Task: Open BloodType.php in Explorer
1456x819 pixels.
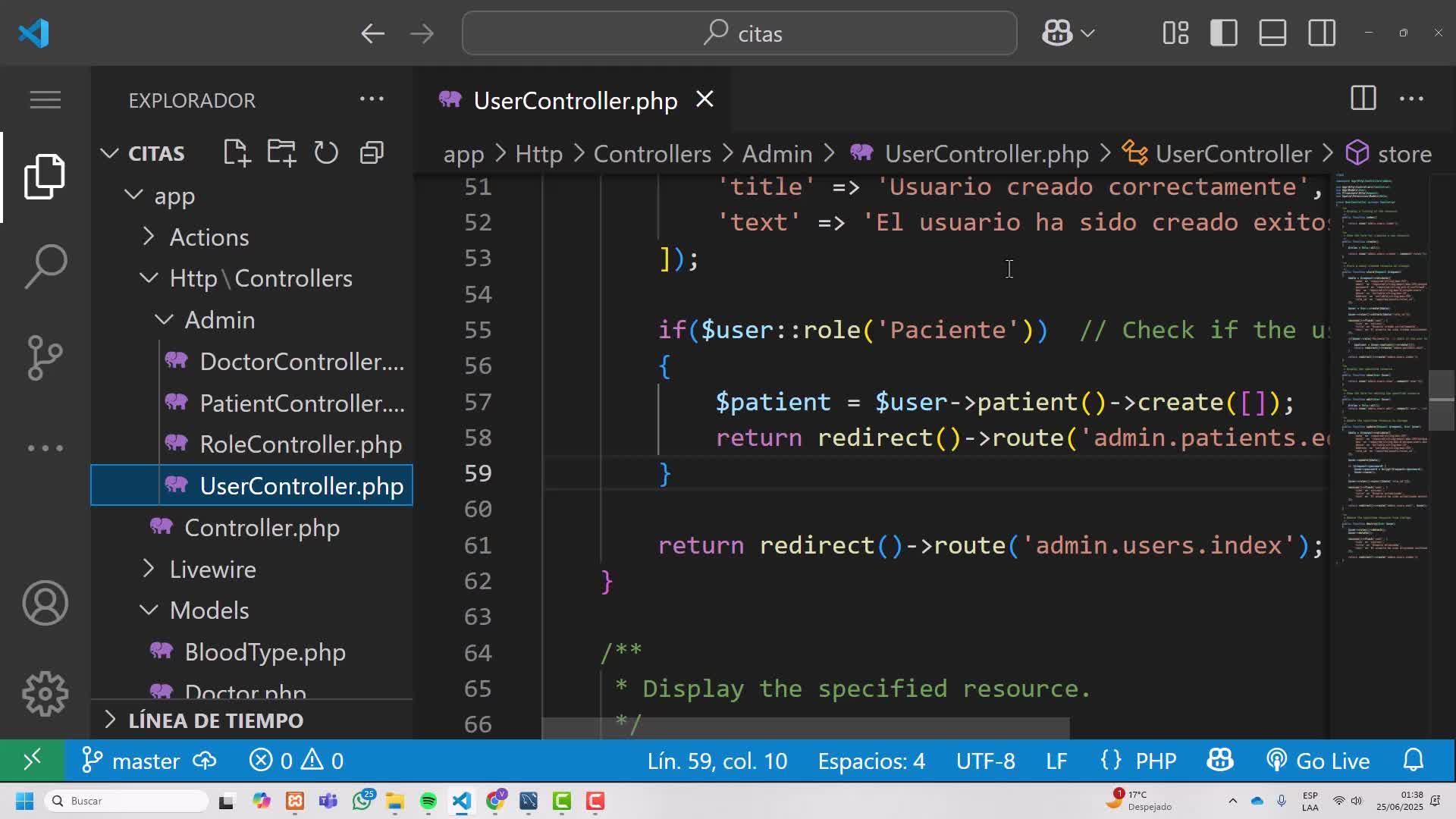Action: (x=252, y=651)
